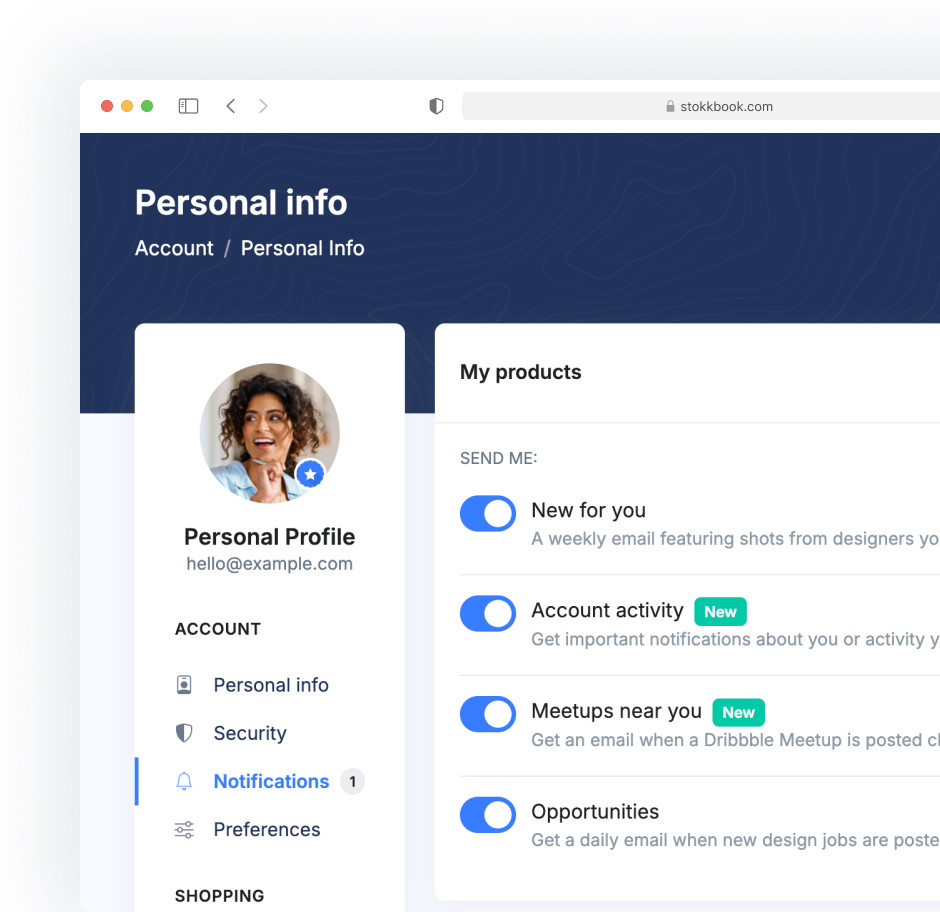Click the Meetups near you title
Viewport: 940px width, 912px height.
[616, 711]
